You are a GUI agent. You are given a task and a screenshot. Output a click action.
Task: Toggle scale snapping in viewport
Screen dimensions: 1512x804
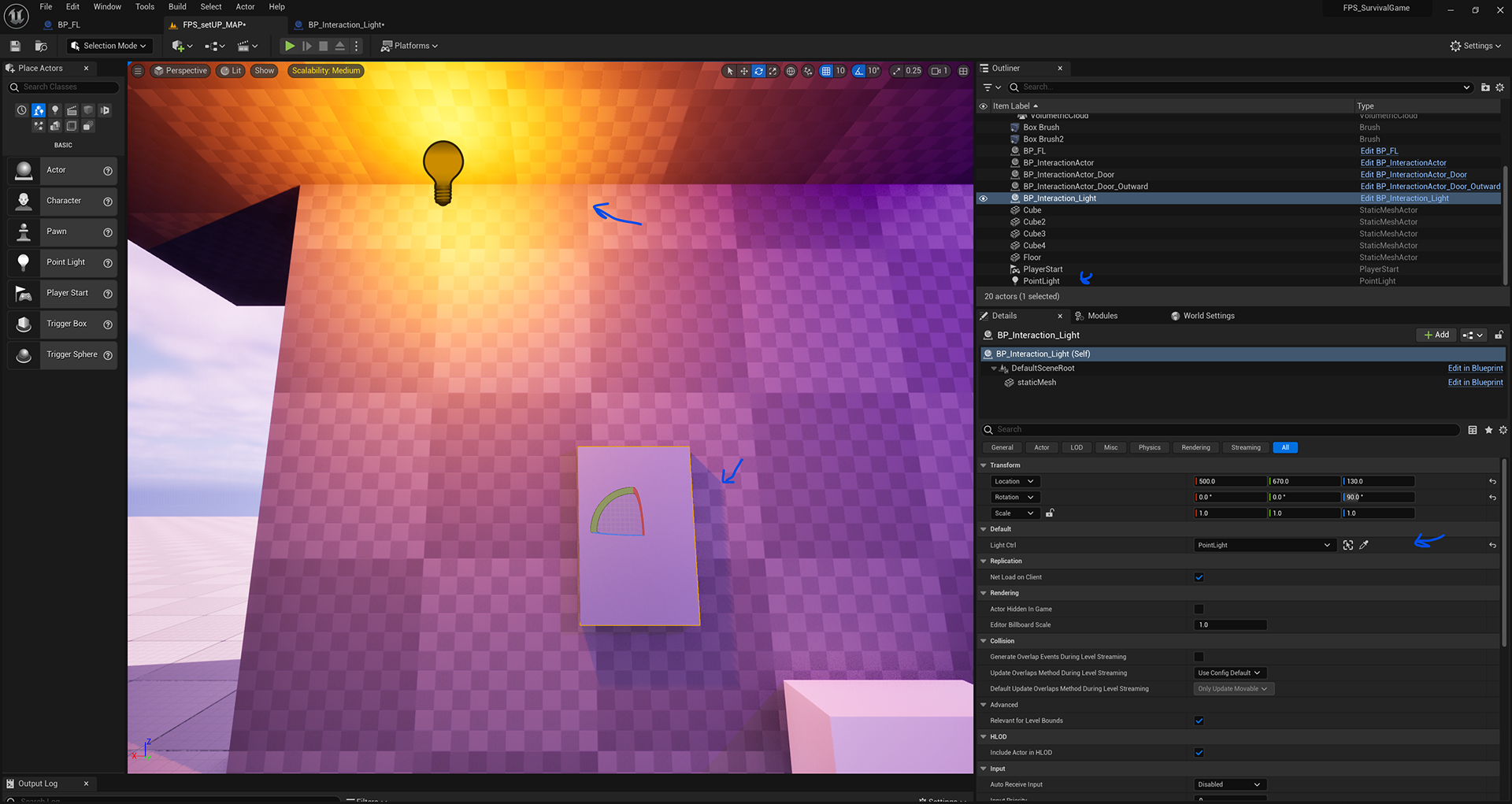point(896,71)
